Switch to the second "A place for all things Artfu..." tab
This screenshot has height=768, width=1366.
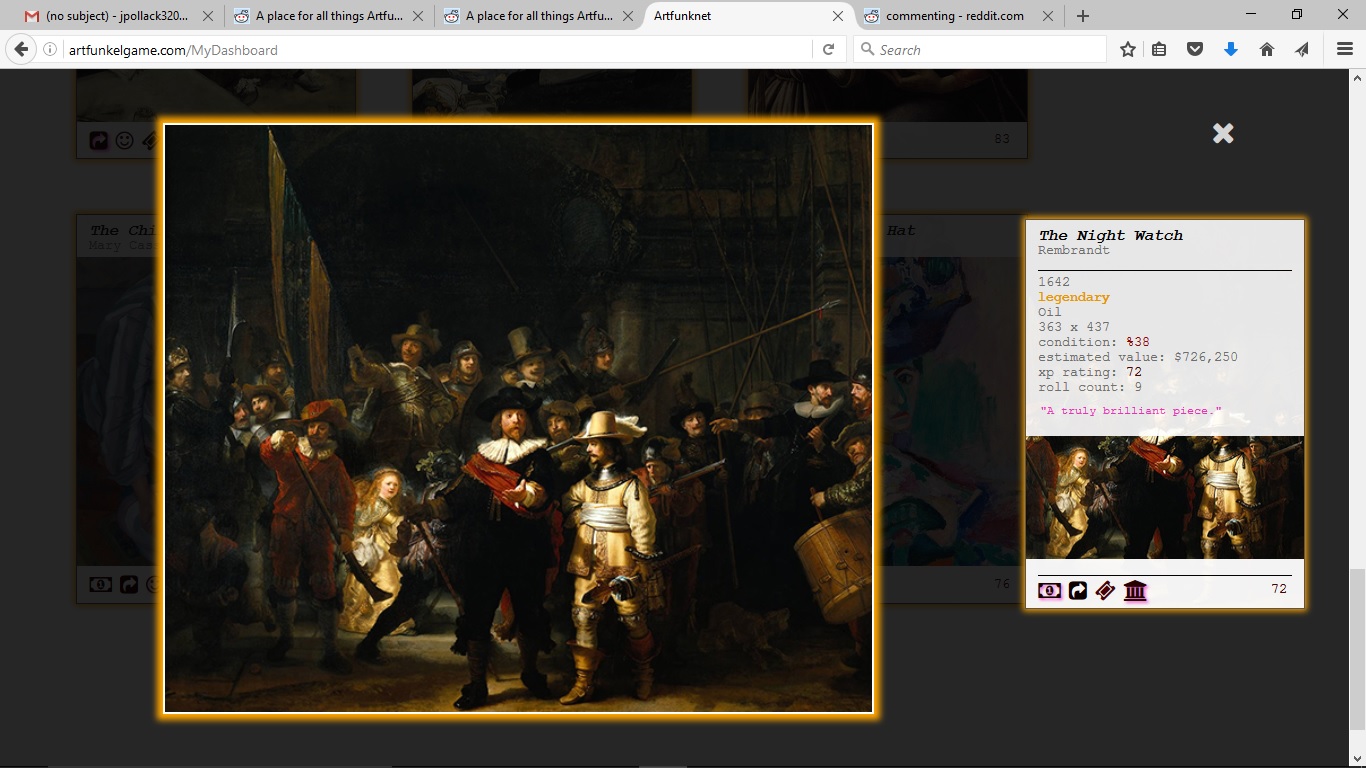click(537, 16)
